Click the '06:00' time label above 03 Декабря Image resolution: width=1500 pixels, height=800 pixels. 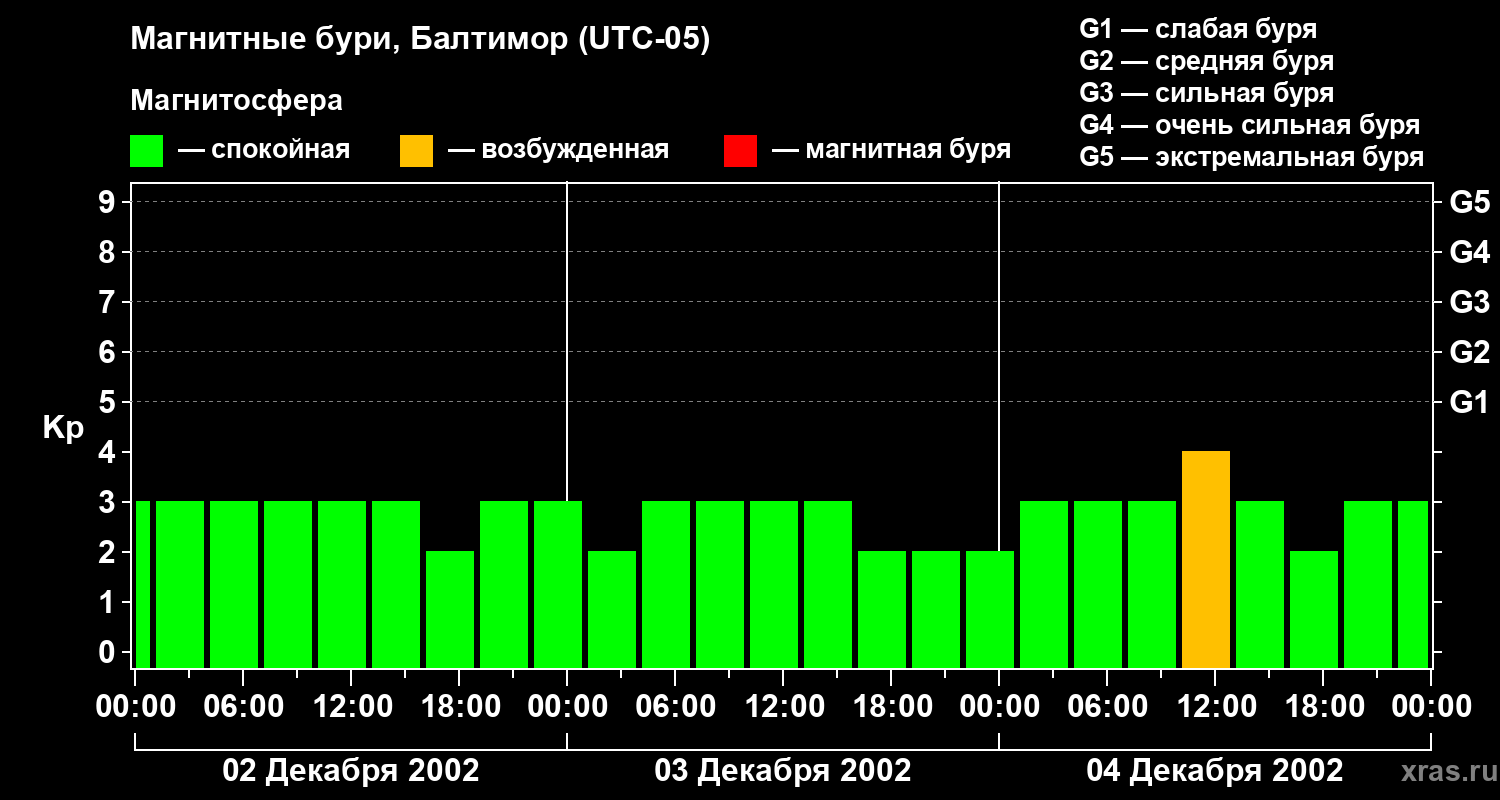point(675,707)
